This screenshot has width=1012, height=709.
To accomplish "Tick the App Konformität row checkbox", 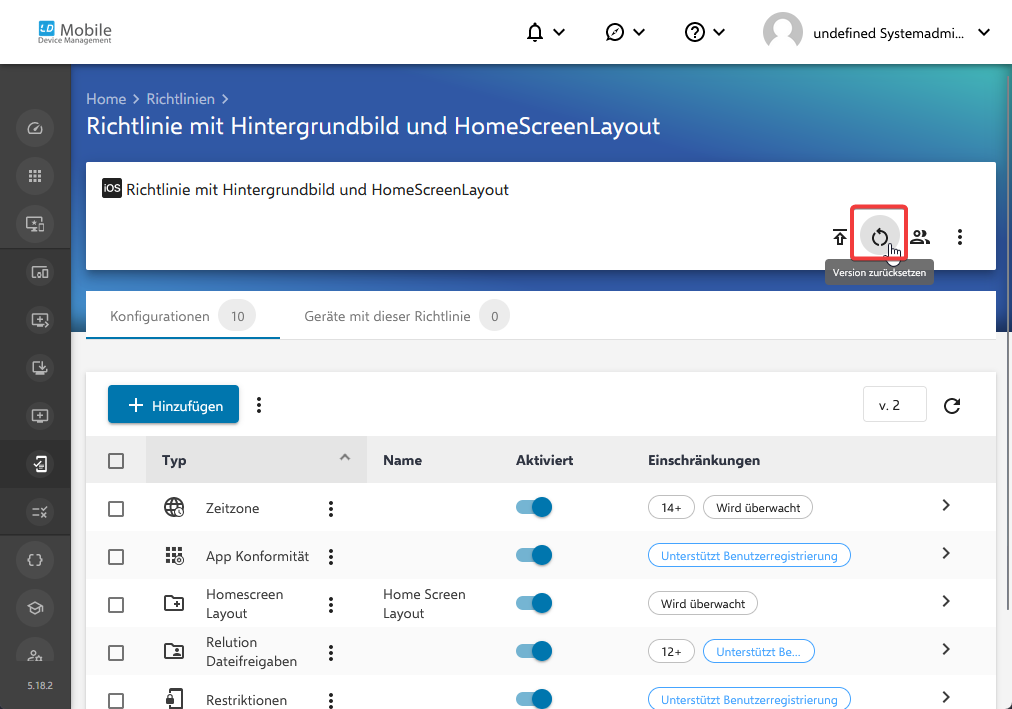I will point(116,556).
